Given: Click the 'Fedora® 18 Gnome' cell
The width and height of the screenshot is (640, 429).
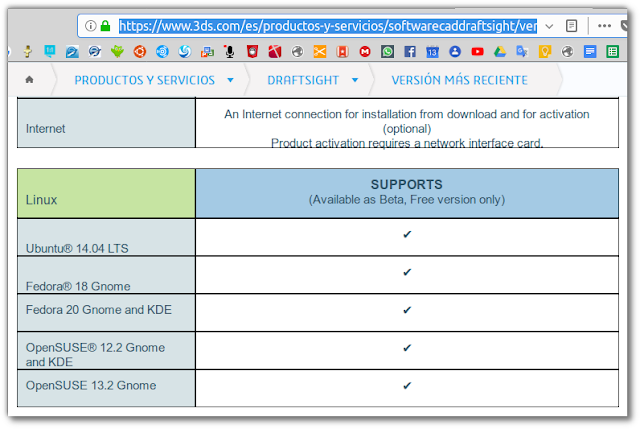Looking at the screenshot, I should pos(106,275).
